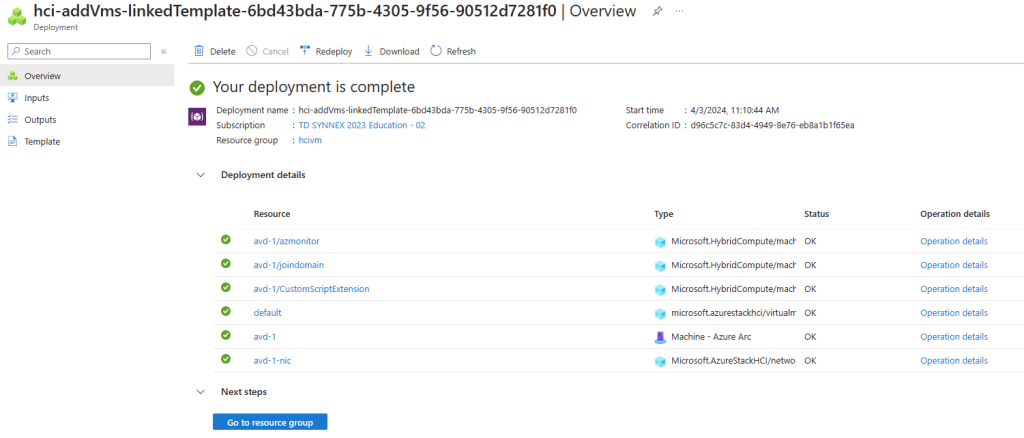1024x438 pixels.
Task: Click the type cube icon in avd-1-nic row
Action: click(660, 361)
